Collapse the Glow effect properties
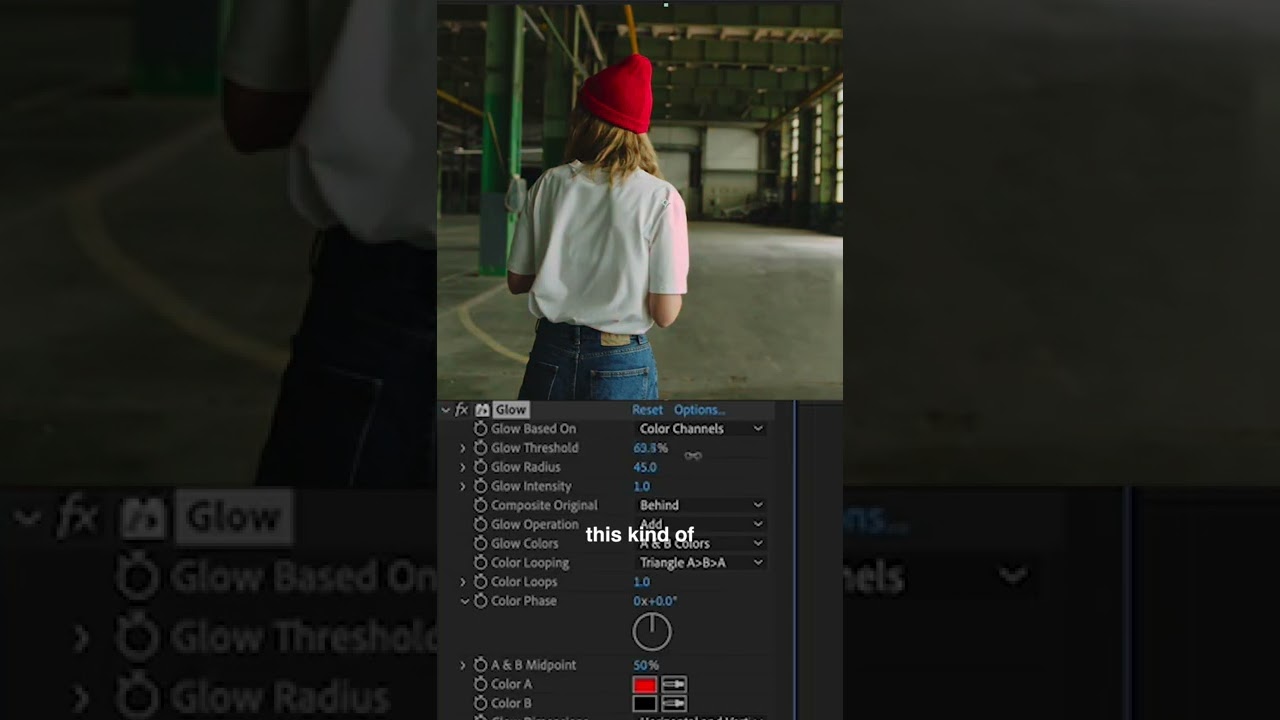 tap(445, 410)
